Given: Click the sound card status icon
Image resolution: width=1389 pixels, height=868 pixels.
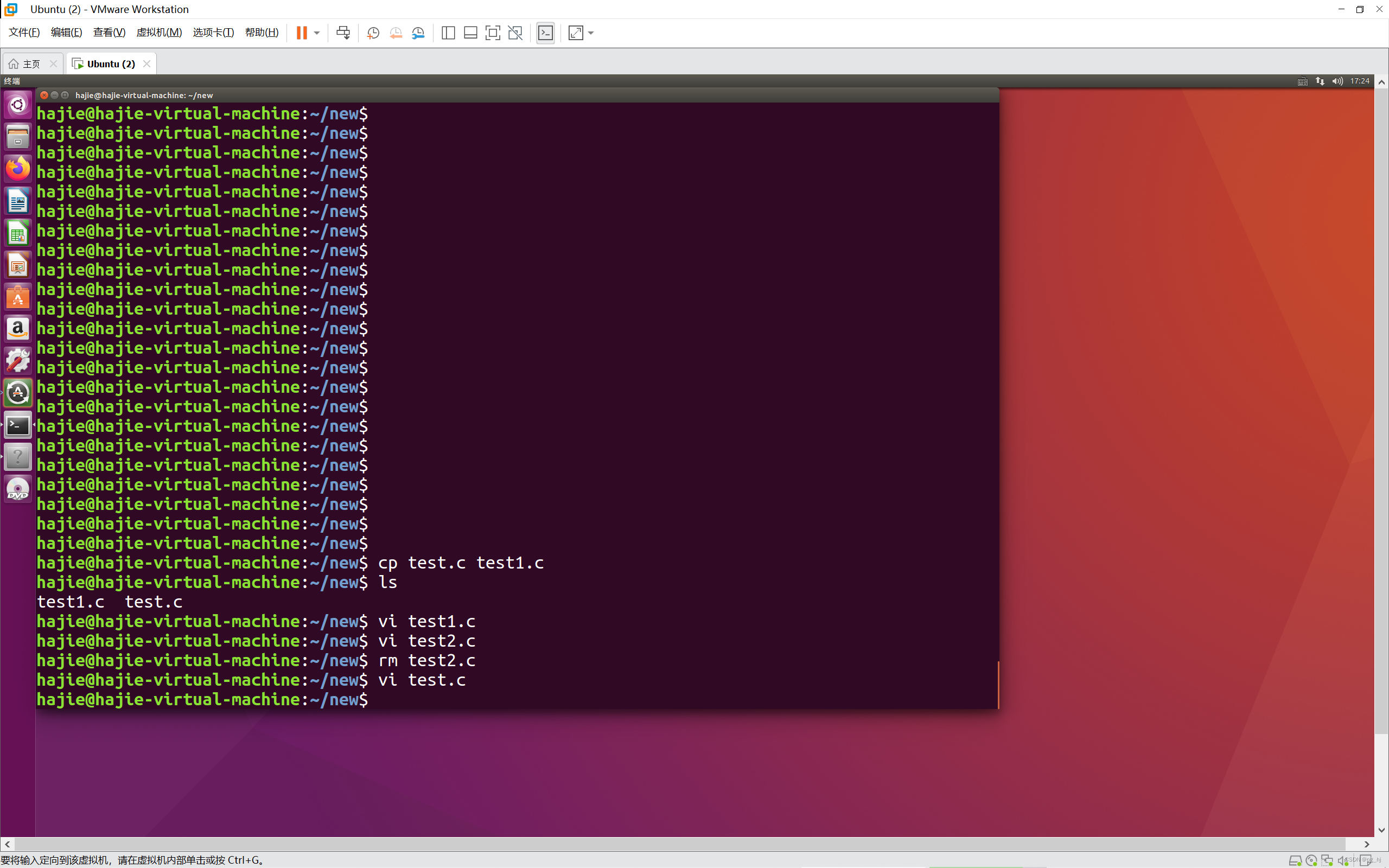Looking at the screenshot, I should click(1342, 860).
